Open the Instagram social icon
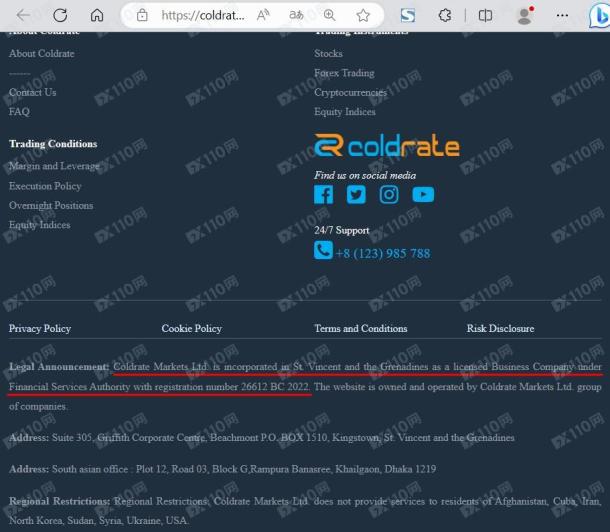Screen dimensions: 610x532 click(389, 194)
